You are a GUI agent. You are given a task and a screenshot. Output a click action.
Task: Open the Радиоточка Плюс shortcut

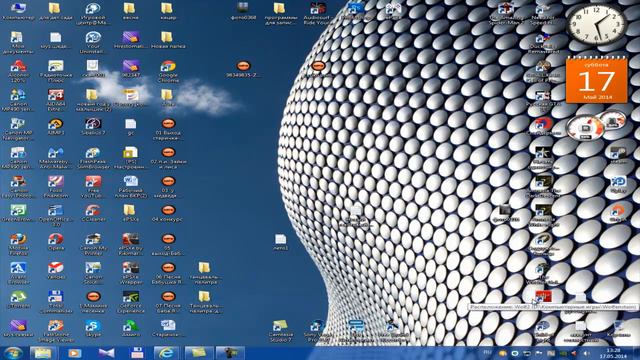pos(56,71)
